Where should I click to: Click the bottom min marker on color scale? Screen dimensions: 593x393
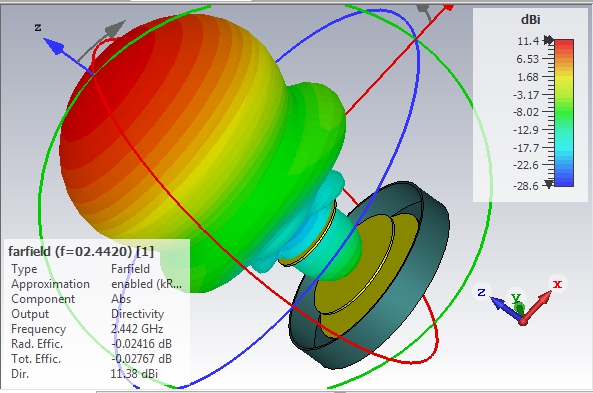pos(549,184)
